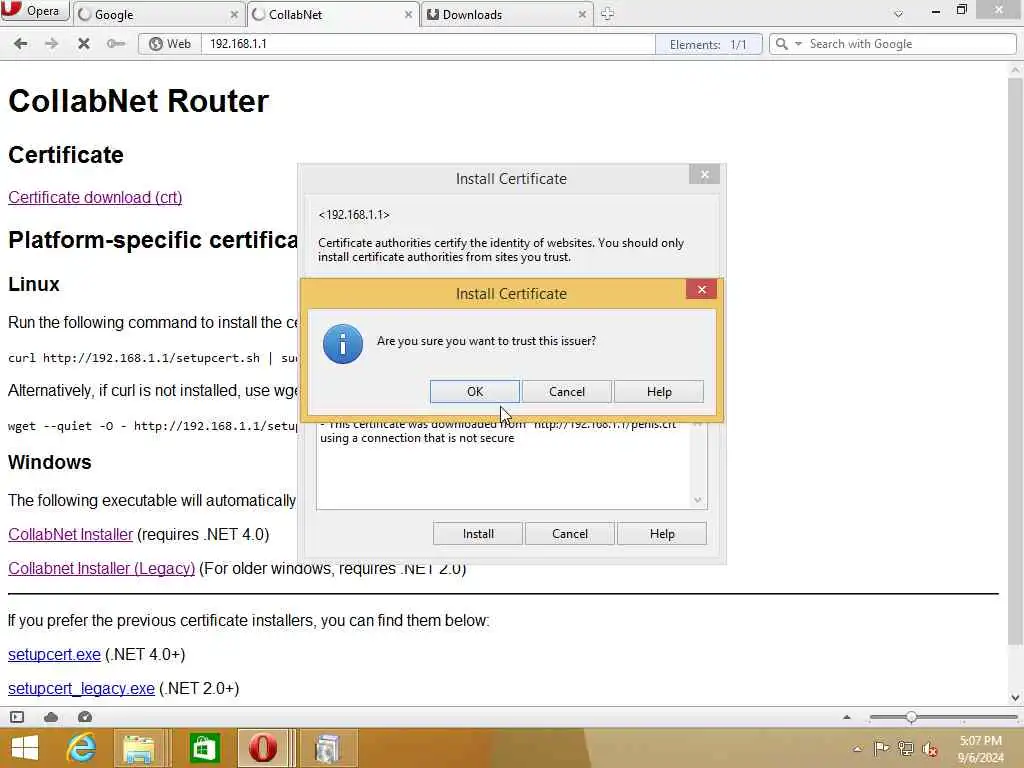Image resolution: width=1024 pixels, height=768 pixels.
Task: Open Opera Link cloud icon
Action: (x=51, y=717)
